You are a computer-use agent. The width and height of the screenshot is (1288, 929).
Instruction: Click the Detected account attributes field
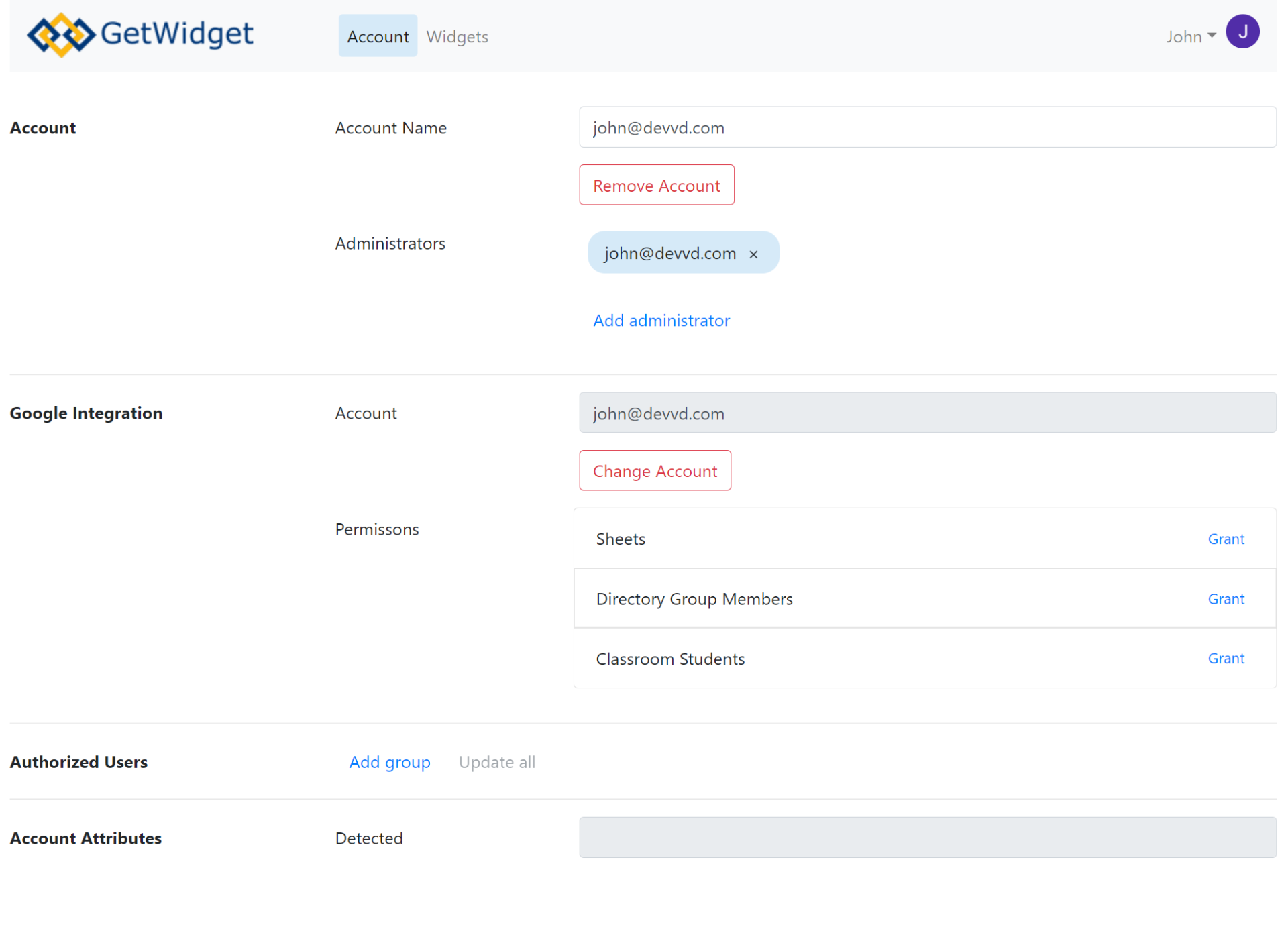[927, 837]
